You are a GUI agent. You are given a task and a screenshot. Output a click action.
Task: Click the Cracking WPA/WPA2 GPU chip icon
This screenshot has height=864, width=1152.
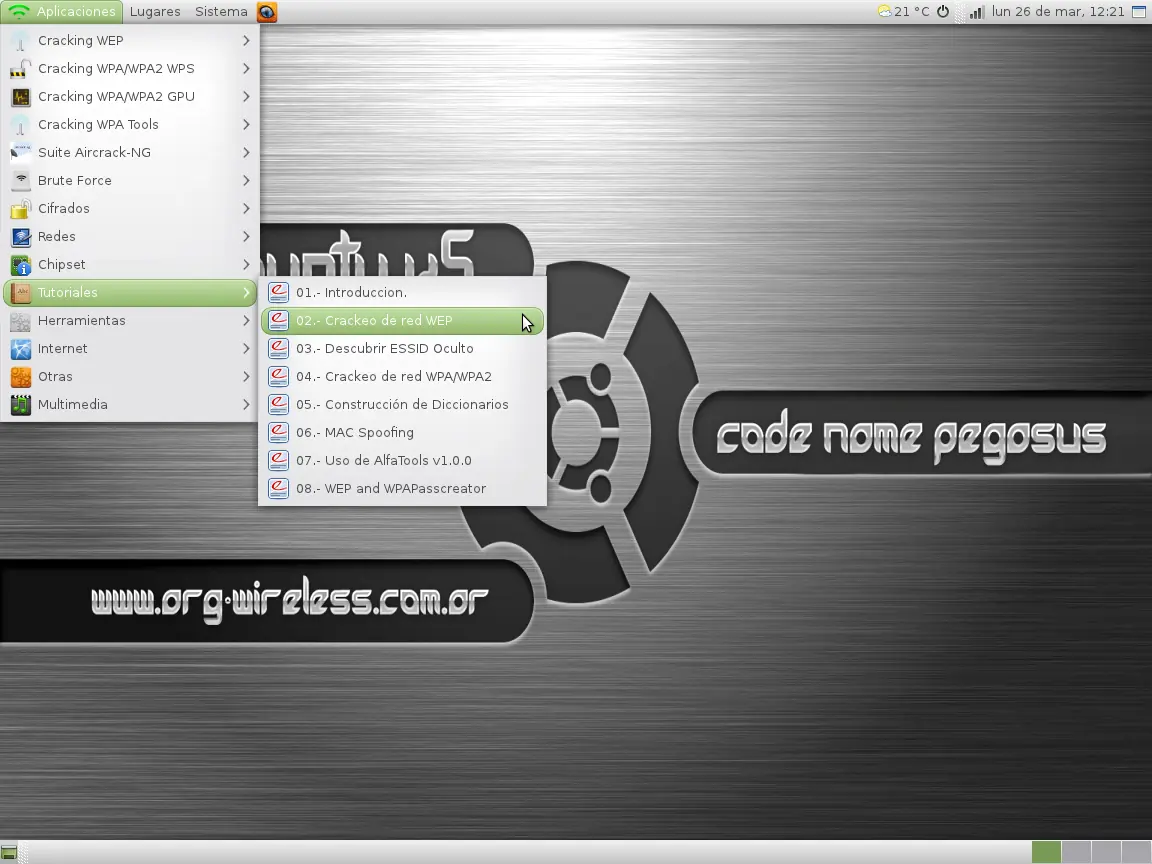click(21, 96)
